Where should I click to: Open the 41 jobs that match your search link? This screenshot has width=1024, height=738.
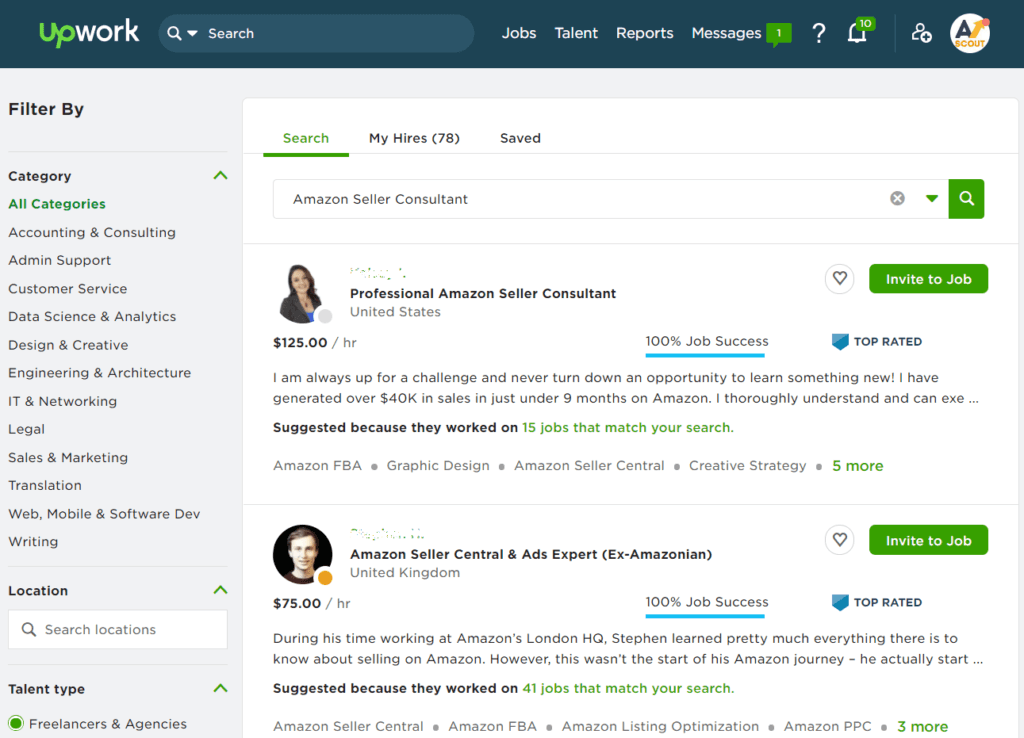tap(628, 688)
